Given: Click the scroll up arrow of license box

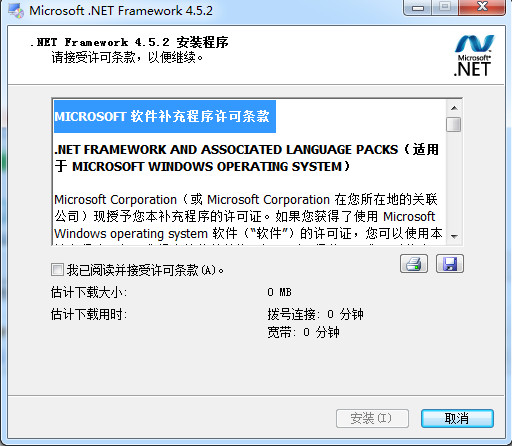Looking at the screenshot, I should pos(454,108).
